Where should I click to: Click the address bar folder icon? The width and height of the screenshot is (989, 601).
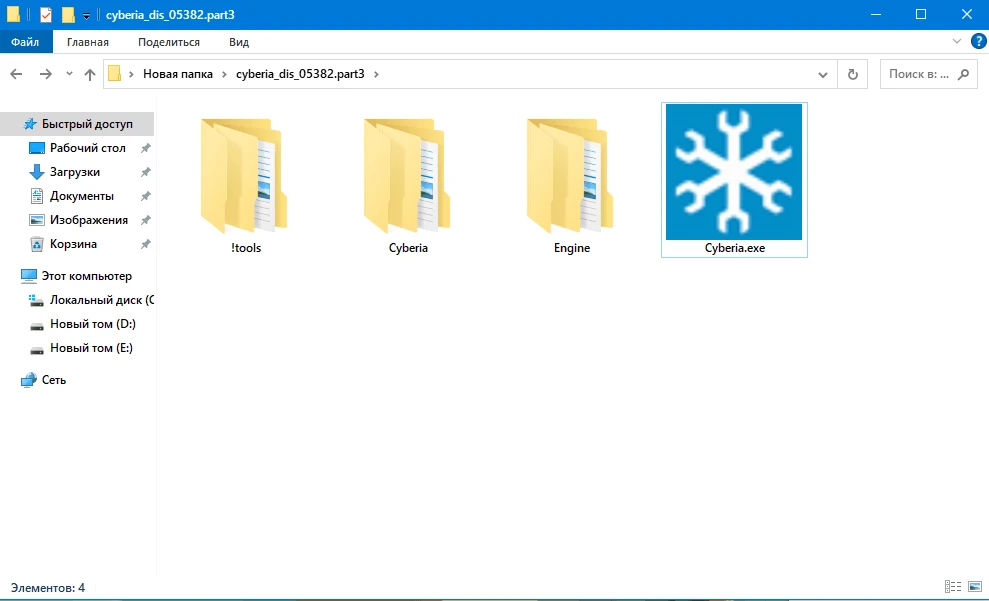coord(114,74)
